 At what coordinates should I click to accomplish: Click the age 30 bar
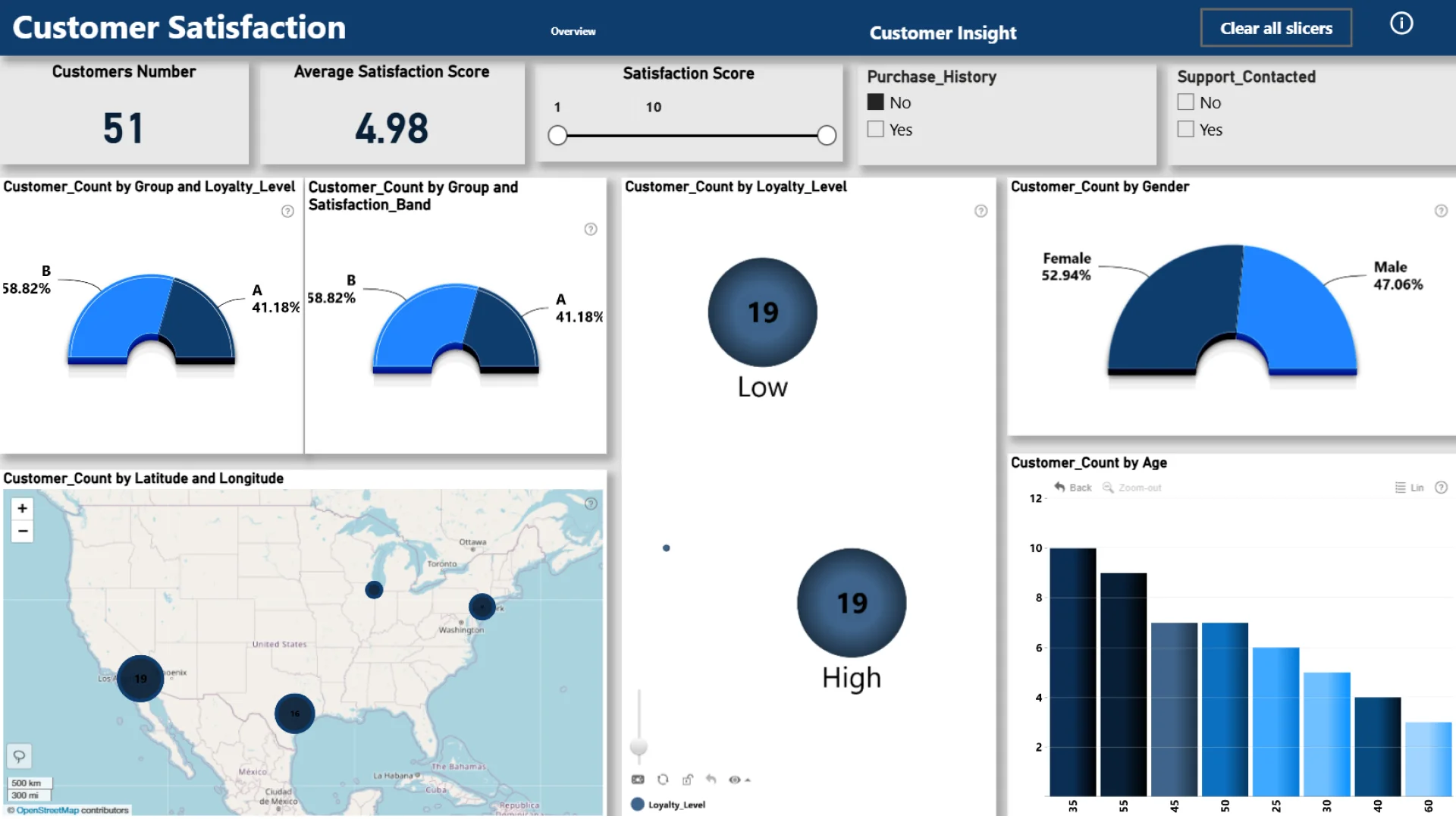(x=1326, y=734)
